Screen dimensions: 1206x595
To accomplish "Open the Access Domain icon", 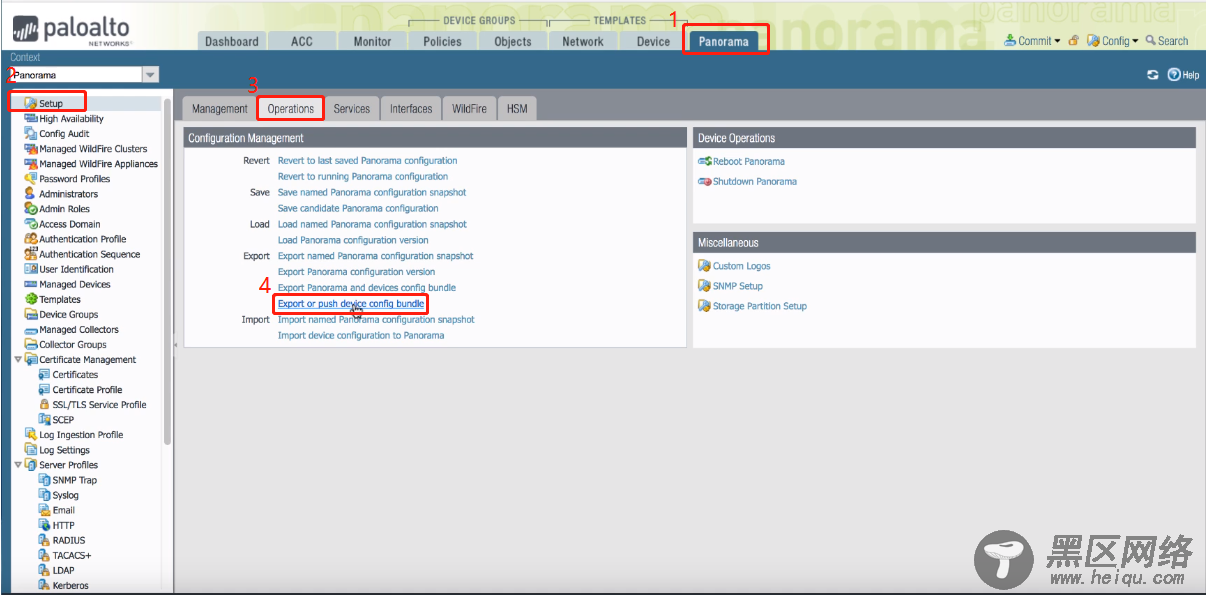I will point(31,224).
